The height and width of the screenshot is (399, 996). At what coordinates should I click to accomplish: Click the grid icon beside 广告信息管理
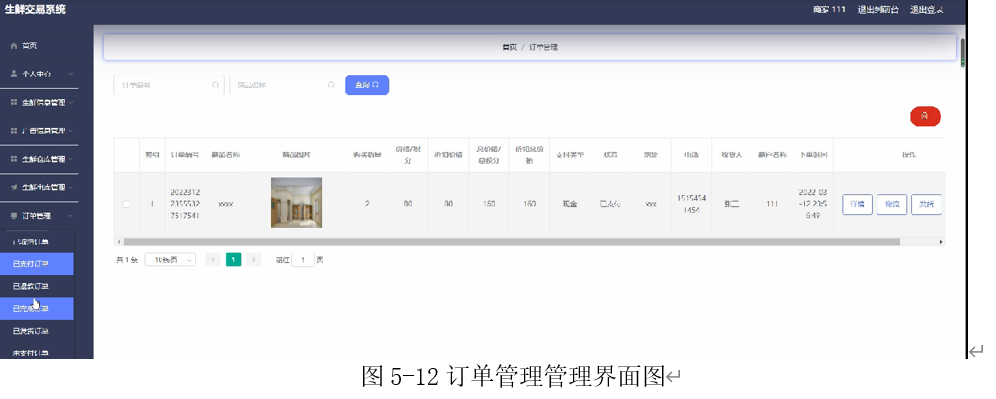click(x=14, y=130)
